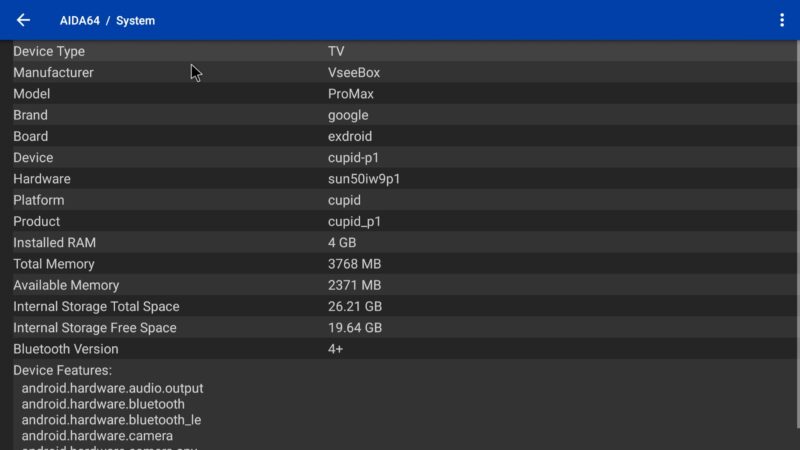Screen dimensions: 800x450
Task: Select the android.hardware.camera feature
Action: 97,436
